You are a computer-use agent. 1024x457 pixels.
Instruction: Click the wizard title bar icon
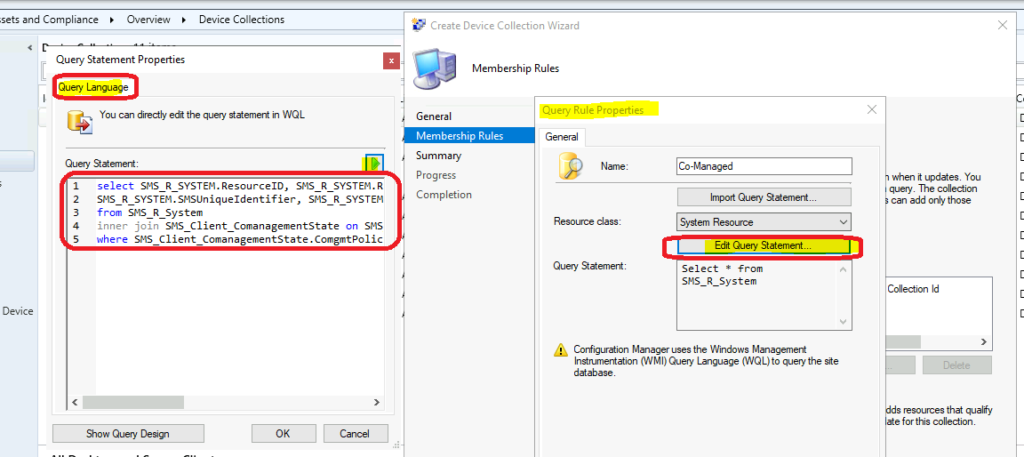[419, 25]
